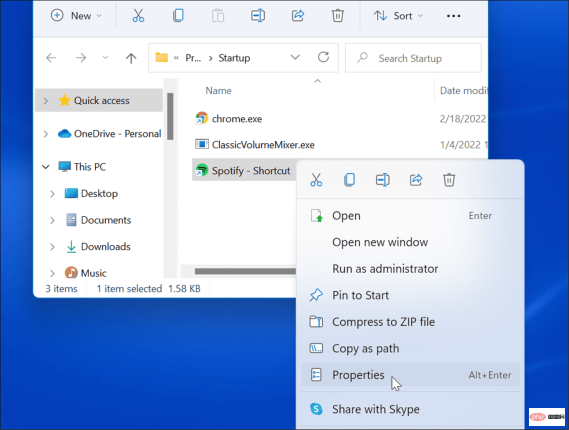569x430 pixels.
Task: Open the New dropdown button
Action: tap(77, 16)
